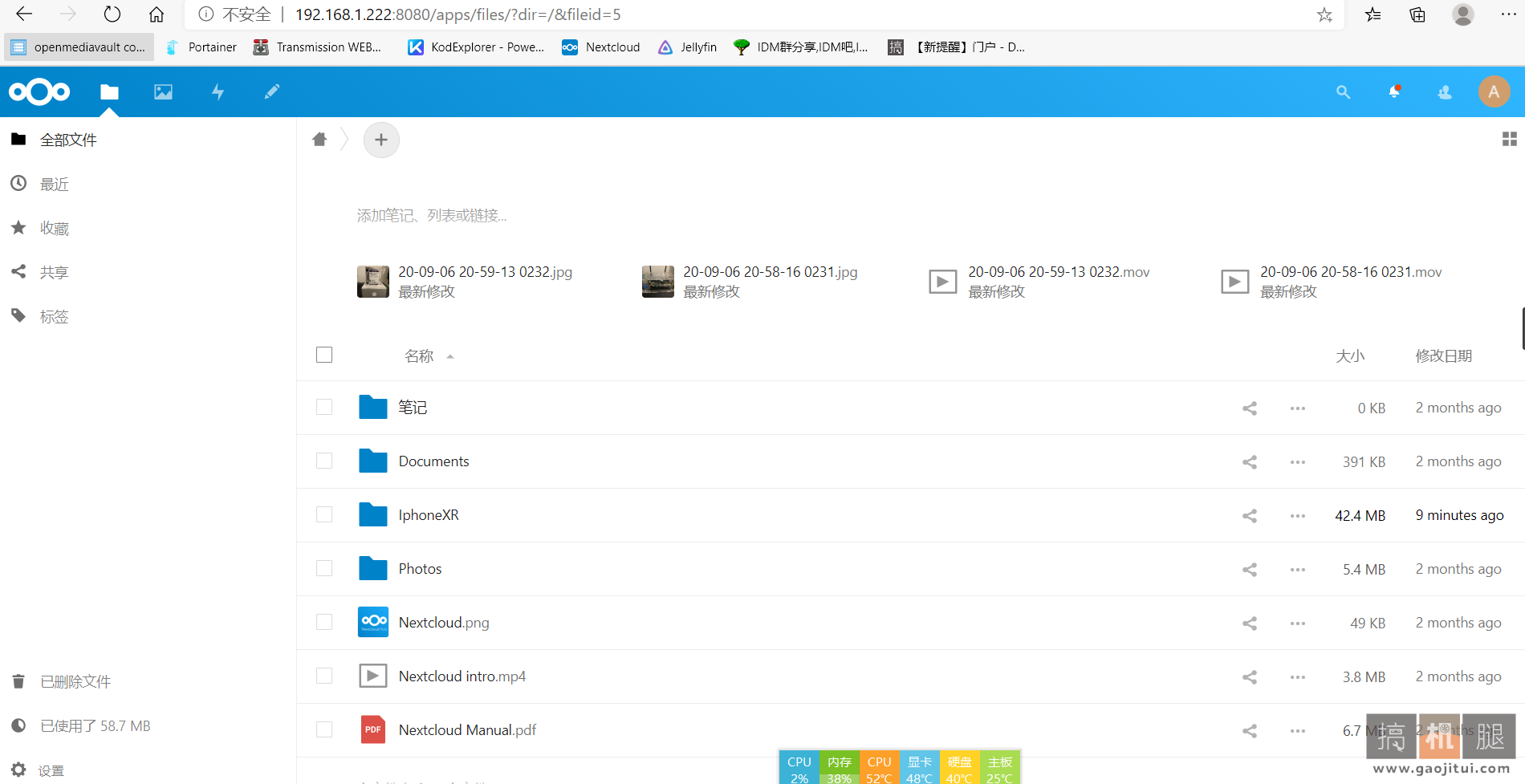Select the IphoneXR checkbox
This screenshot has height=784, width=1525.
coord(324,514)
